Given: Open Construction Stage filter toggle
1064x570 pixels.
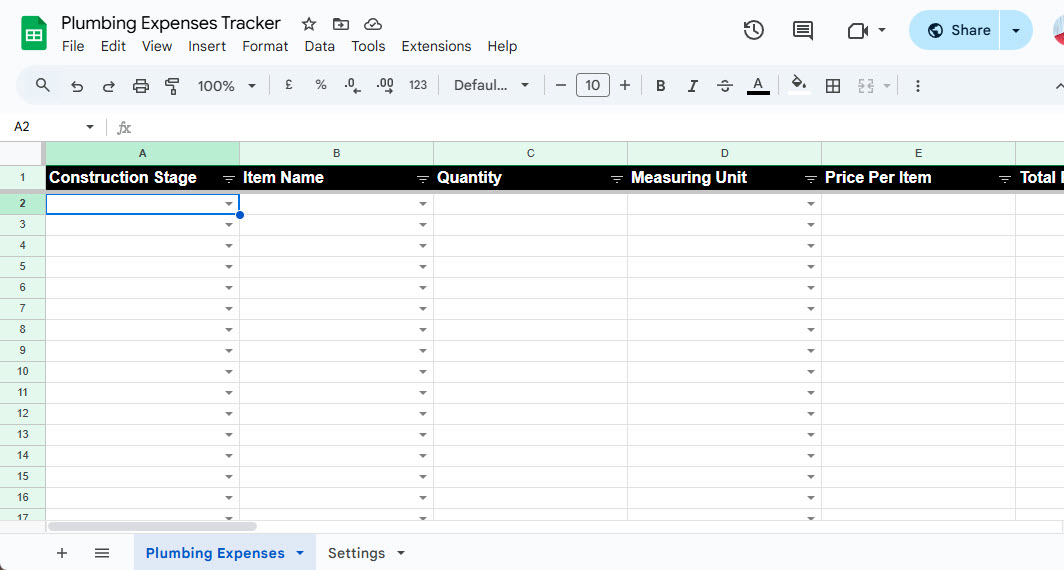Looking at the screenshot, I should (229, 178).
